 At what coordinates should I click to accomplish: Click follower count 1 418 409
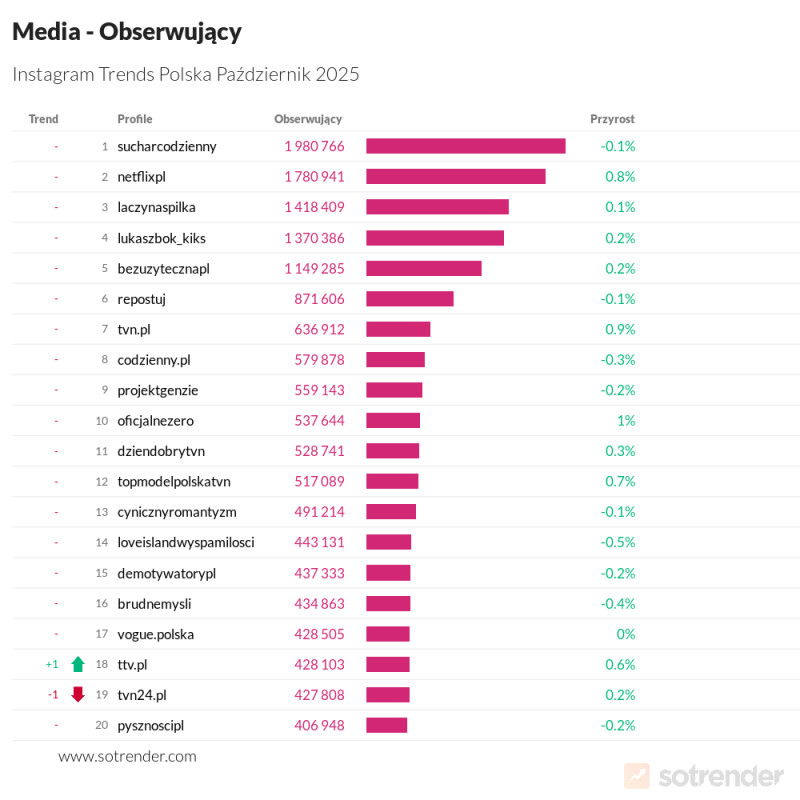tap(314, 207)
